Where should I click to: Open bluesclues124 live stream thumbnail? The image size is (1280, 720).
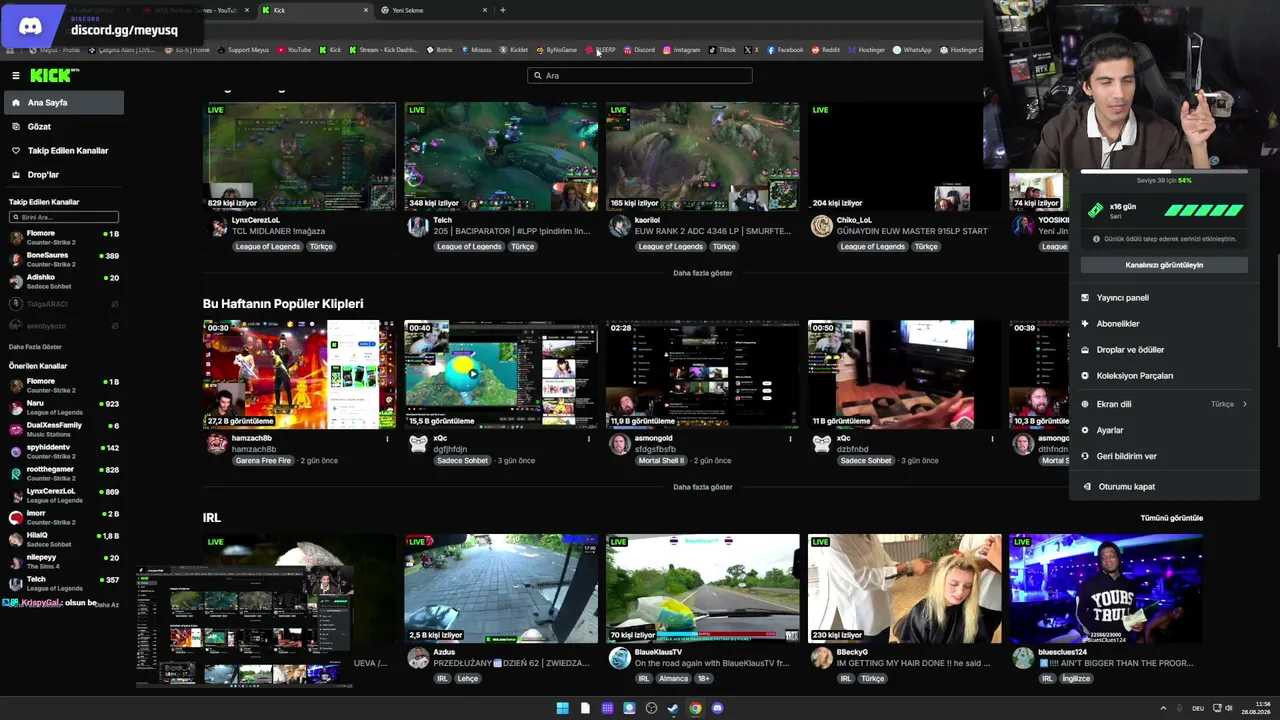(x=1105, y=588)
